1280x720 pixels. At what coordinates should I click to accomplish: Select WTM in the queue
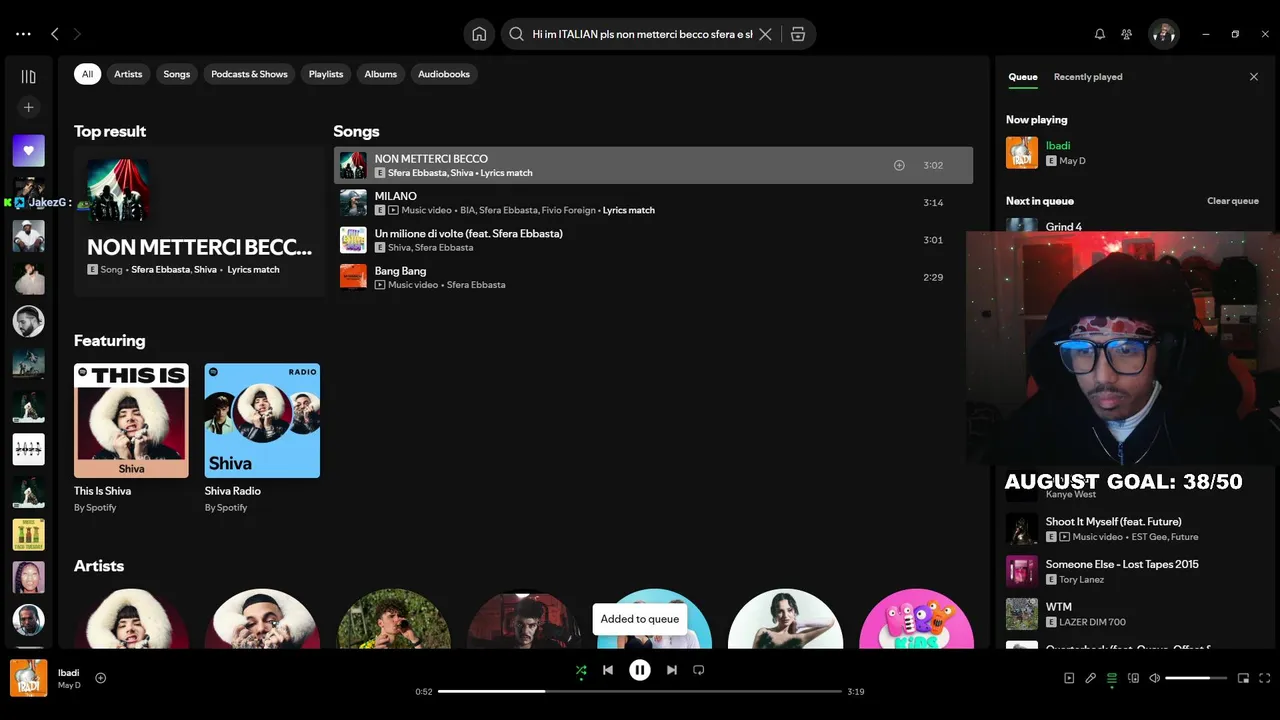1058,607
